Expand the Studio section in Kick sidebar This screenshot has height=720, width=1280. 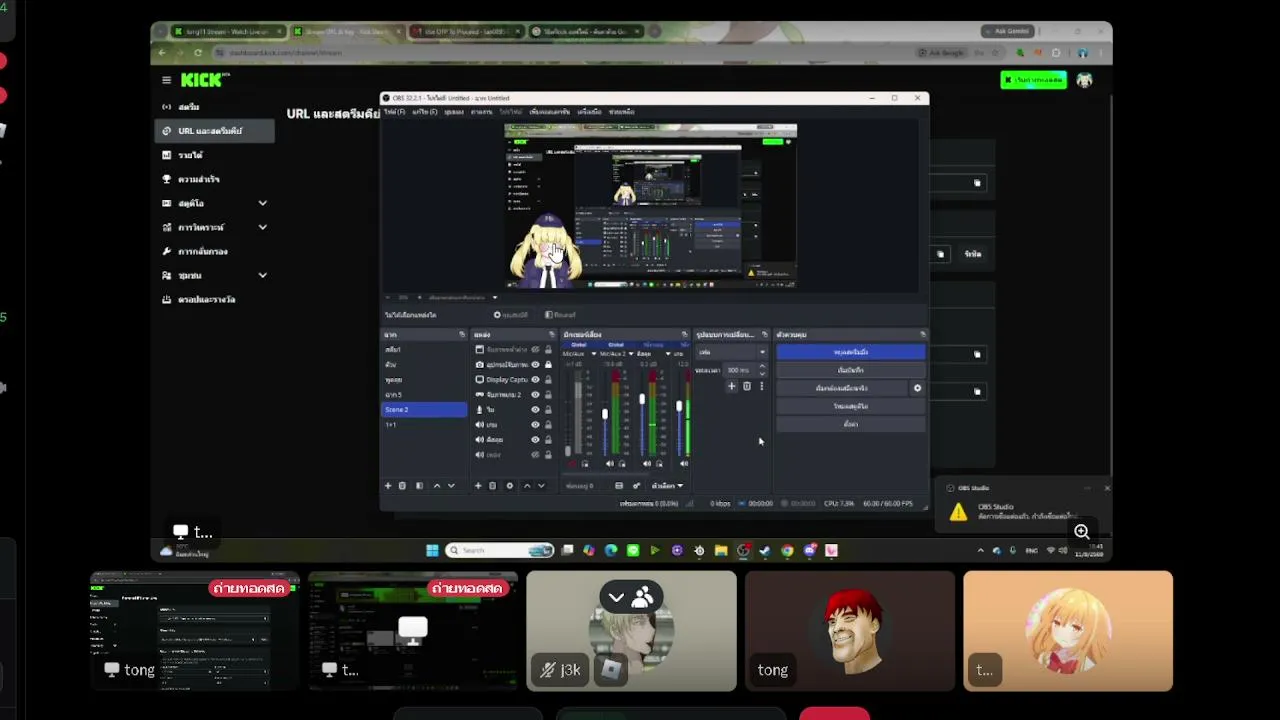point(262,203)
